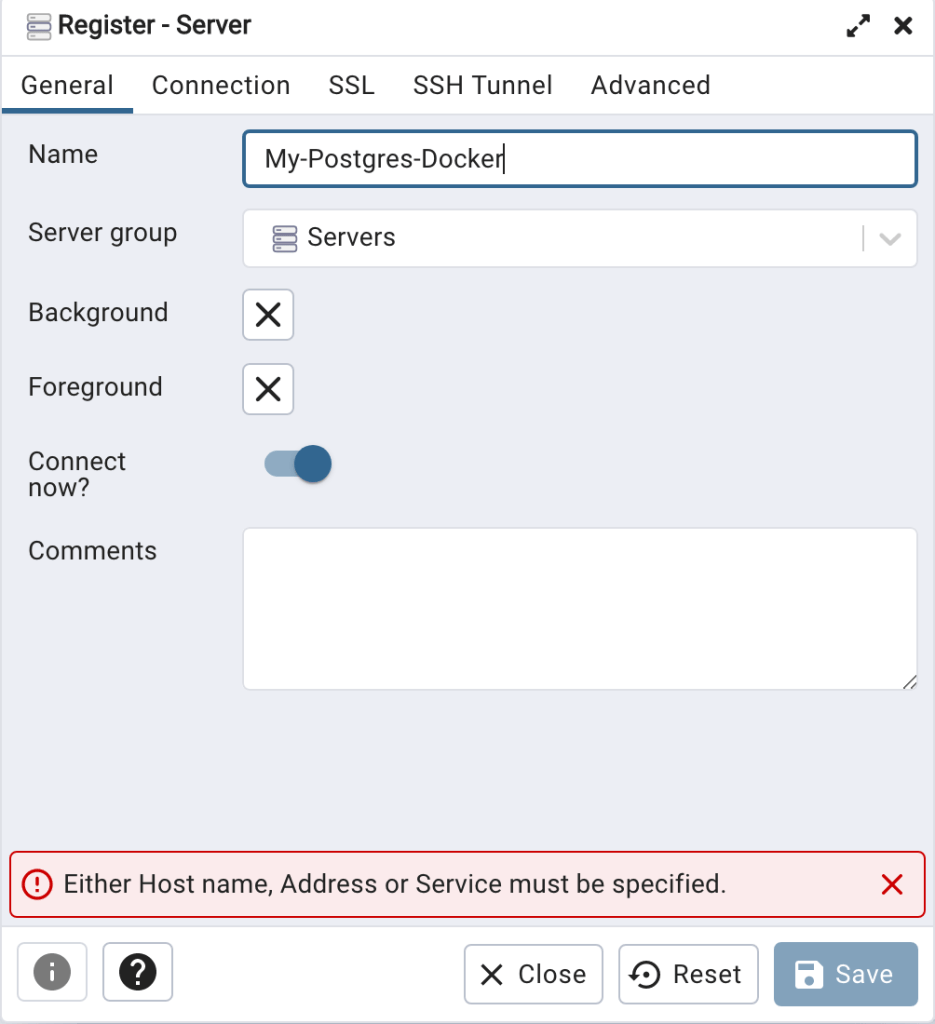The width and height of the screenshot is (935, 1024).
Task: Click the Servers group icon
Action: point(285,238)
